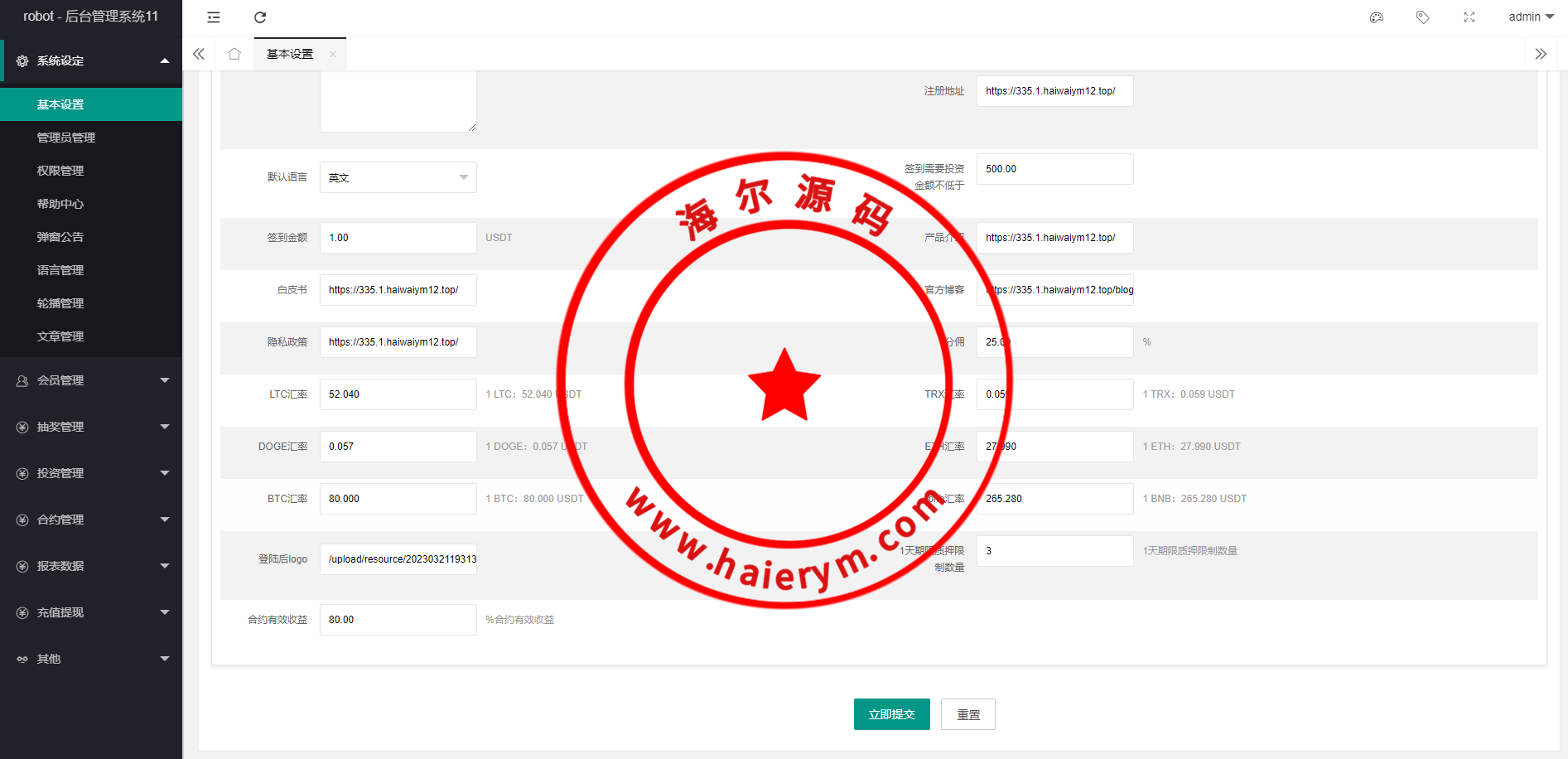Click the refresh page icon

tap(260, 17)
